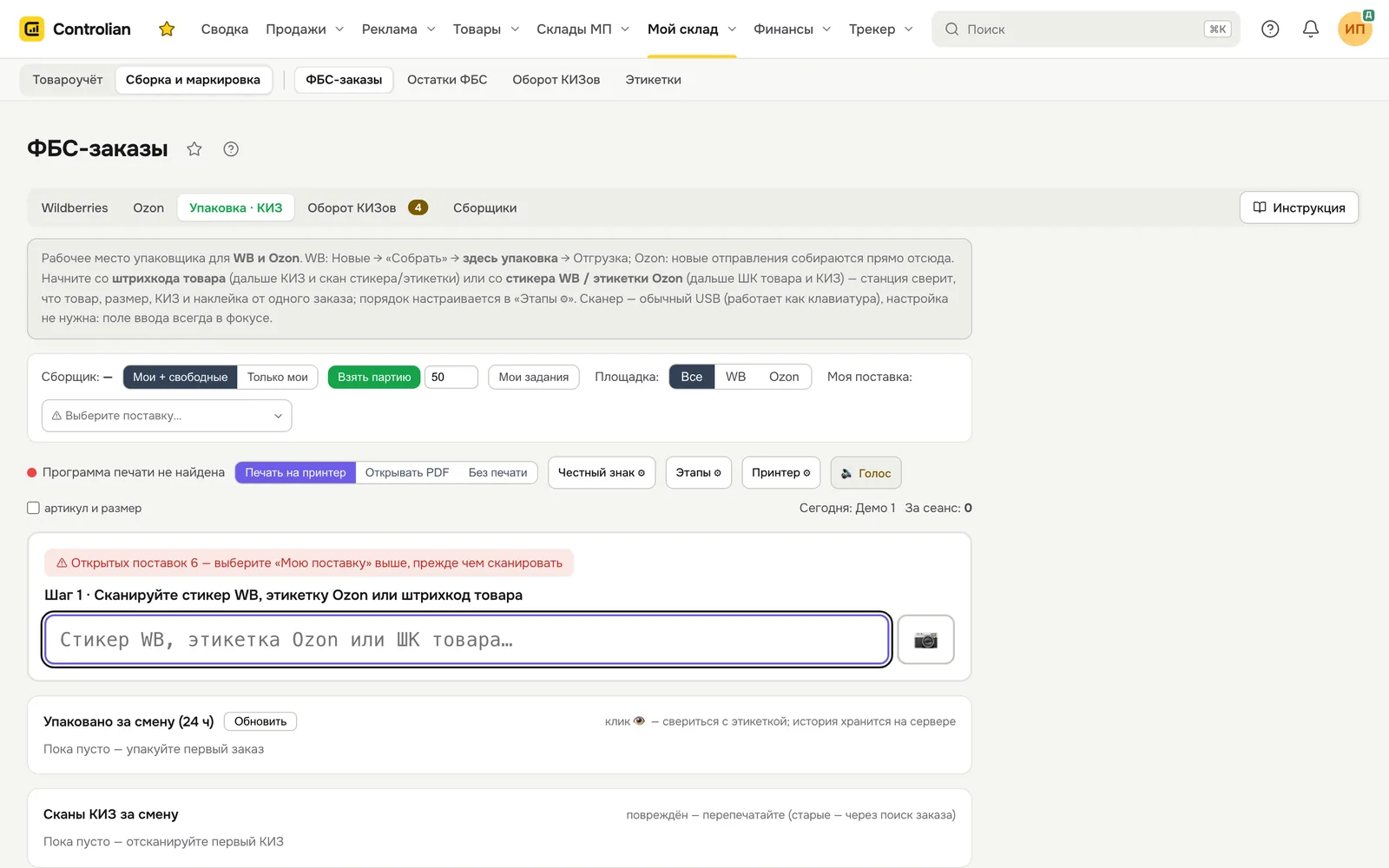
Task: Expand the Трекер menu
Action: click(881, 30)
